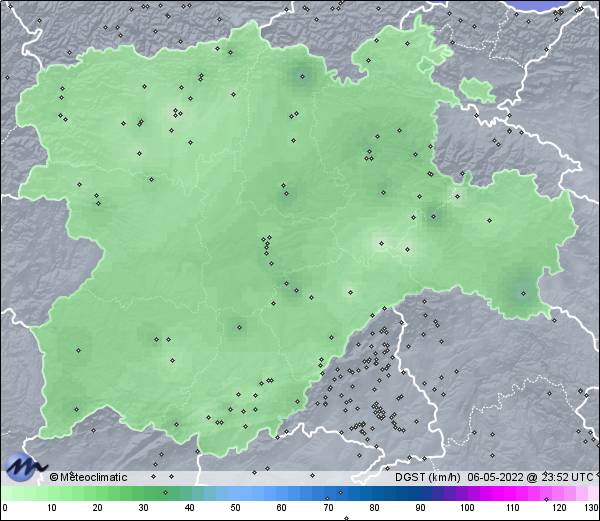The width and height of the screenshot is (600, 521).
Task: Click the scale value 40
Action: pyautogui.click(x=190, y=508)
